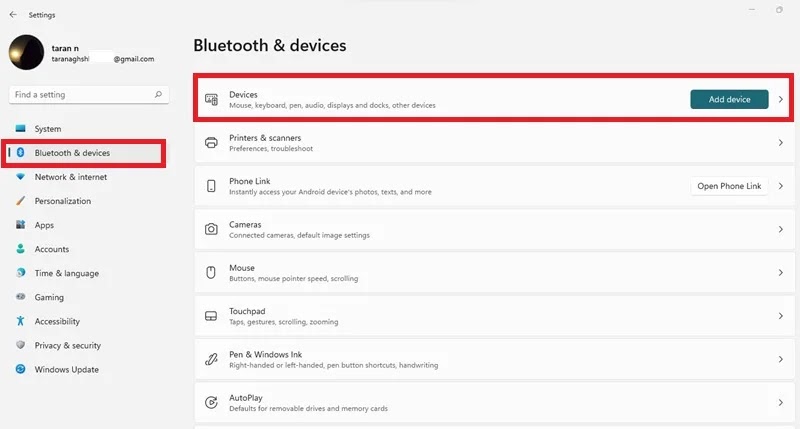Click the AutoPlay icon
This screenshot has height=429, width=800.
tap(211, 402)
